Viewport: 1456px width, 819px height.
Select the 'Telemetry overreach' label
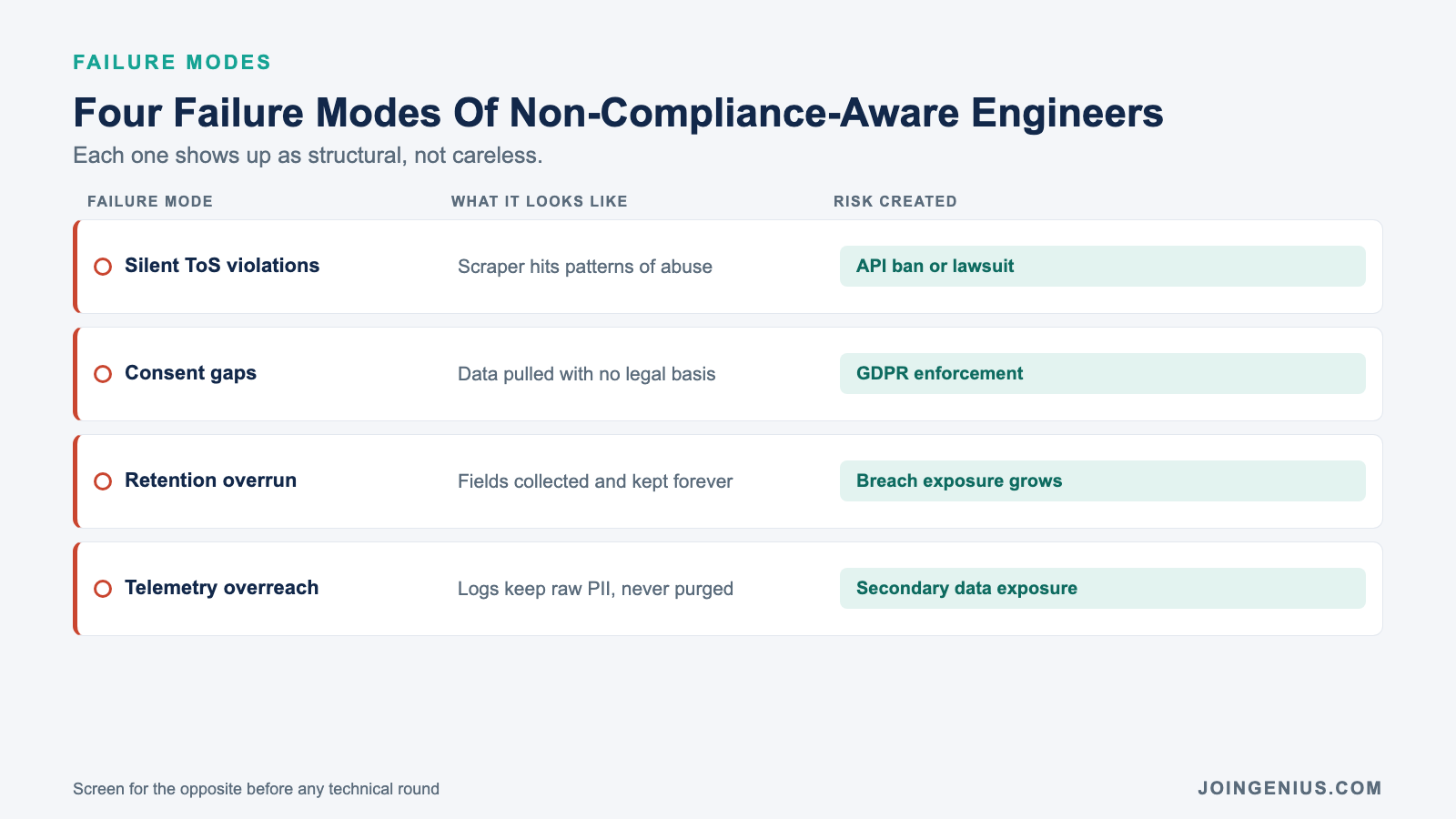click(221, 588)
